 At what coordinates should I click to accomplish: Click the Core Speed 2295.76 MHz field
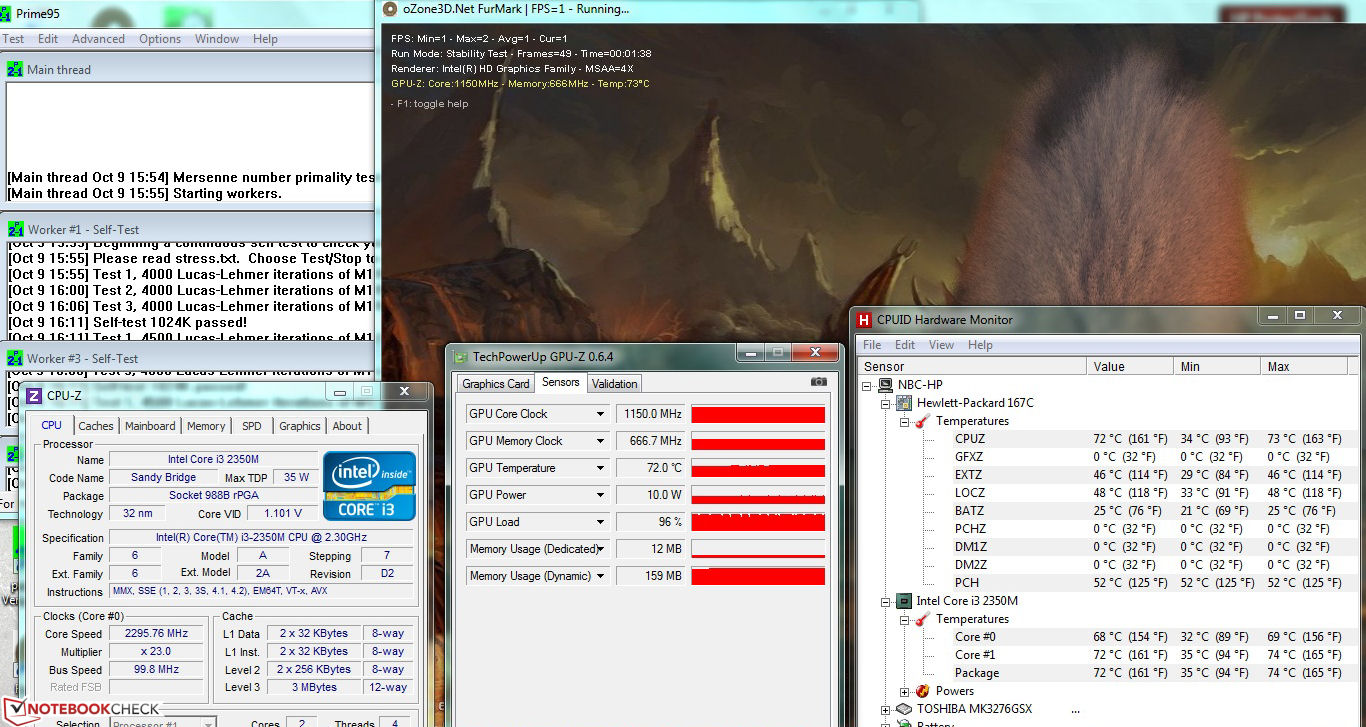[157, 634]
